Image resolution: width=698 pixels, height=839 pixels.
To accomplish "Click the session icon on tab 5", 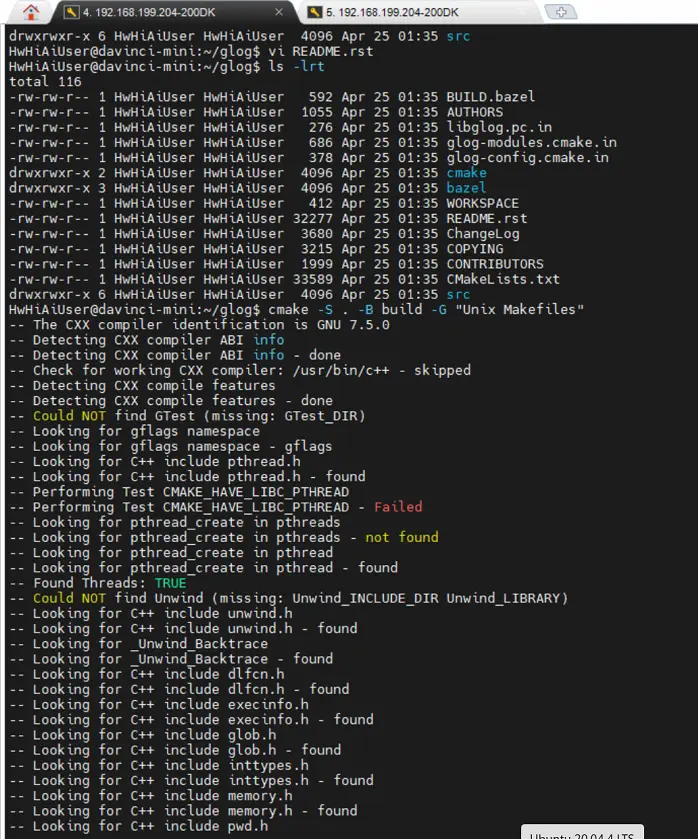I will (314, 12).
